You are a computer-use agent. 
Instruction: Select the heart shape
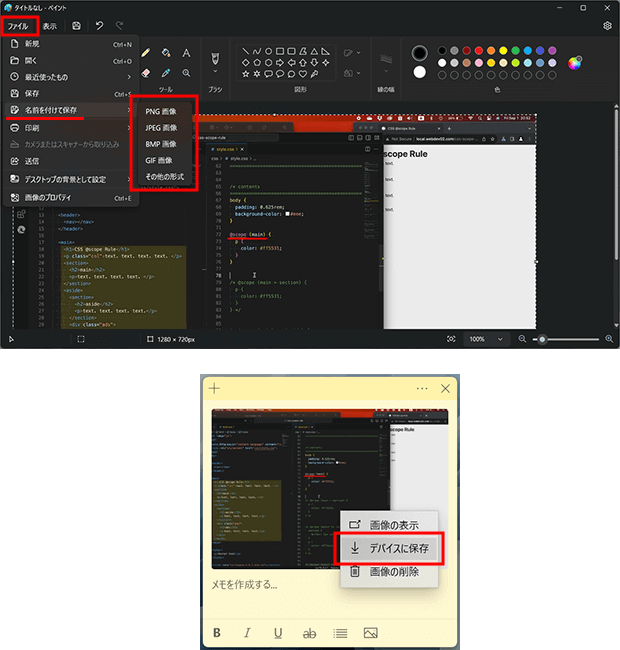(x=303, y=74)
